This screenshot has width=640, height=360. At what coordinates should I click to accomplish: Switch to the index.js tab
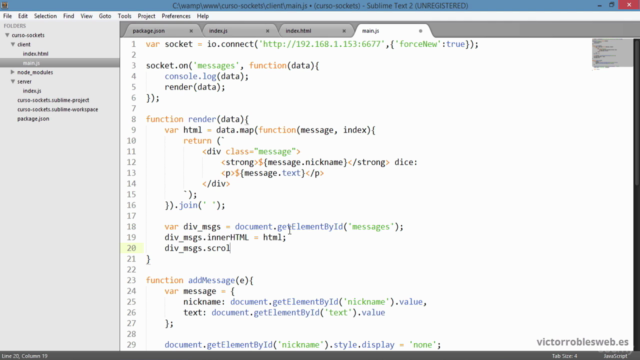pos(218,31)
